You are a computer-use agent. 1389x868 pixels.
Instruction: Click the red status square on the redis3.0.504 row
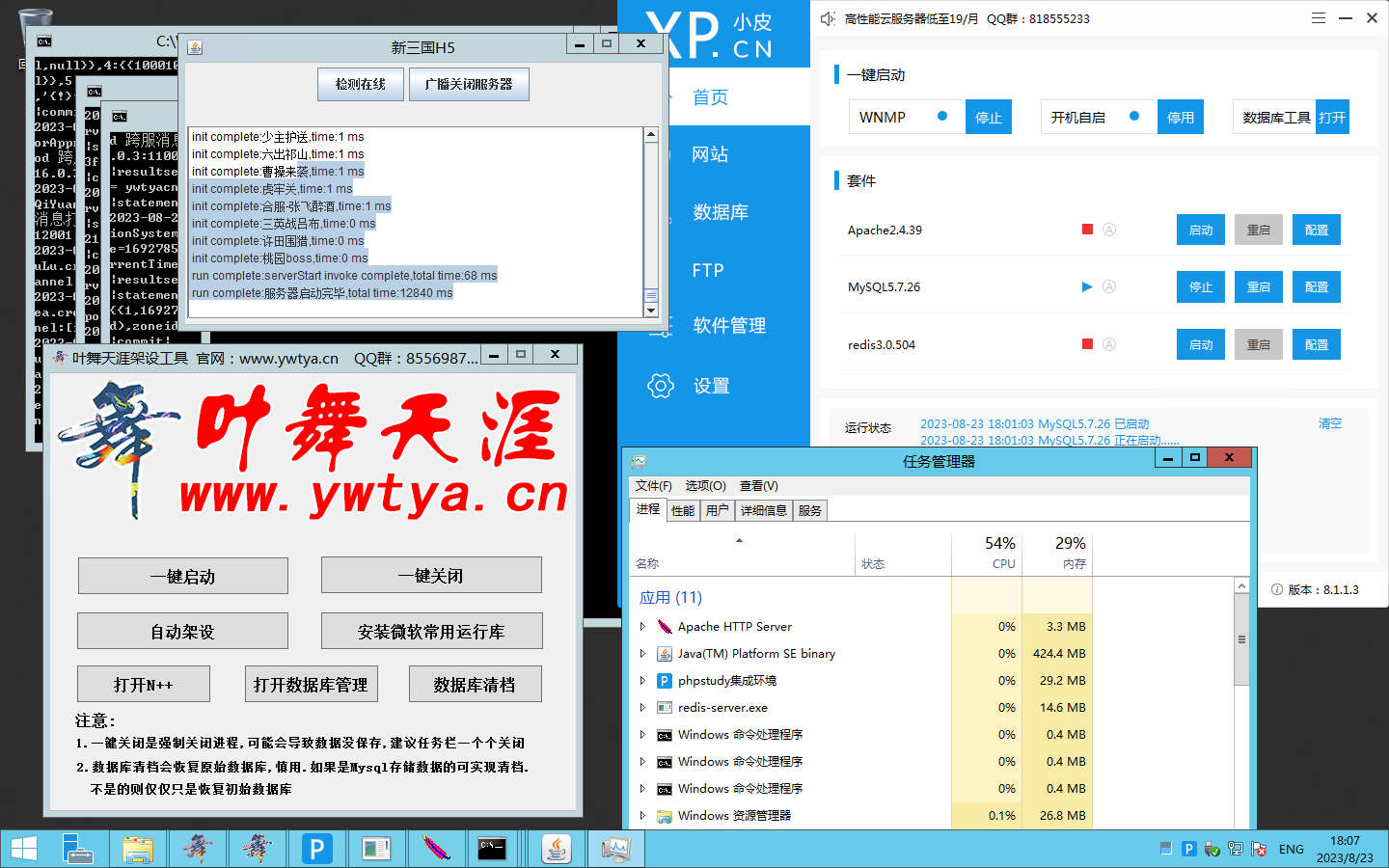click(x=1087, y=344)
